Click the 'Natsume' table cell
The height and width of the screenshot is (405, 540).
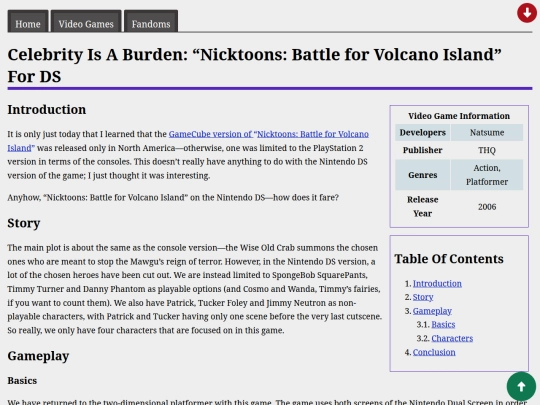point(487,133)
